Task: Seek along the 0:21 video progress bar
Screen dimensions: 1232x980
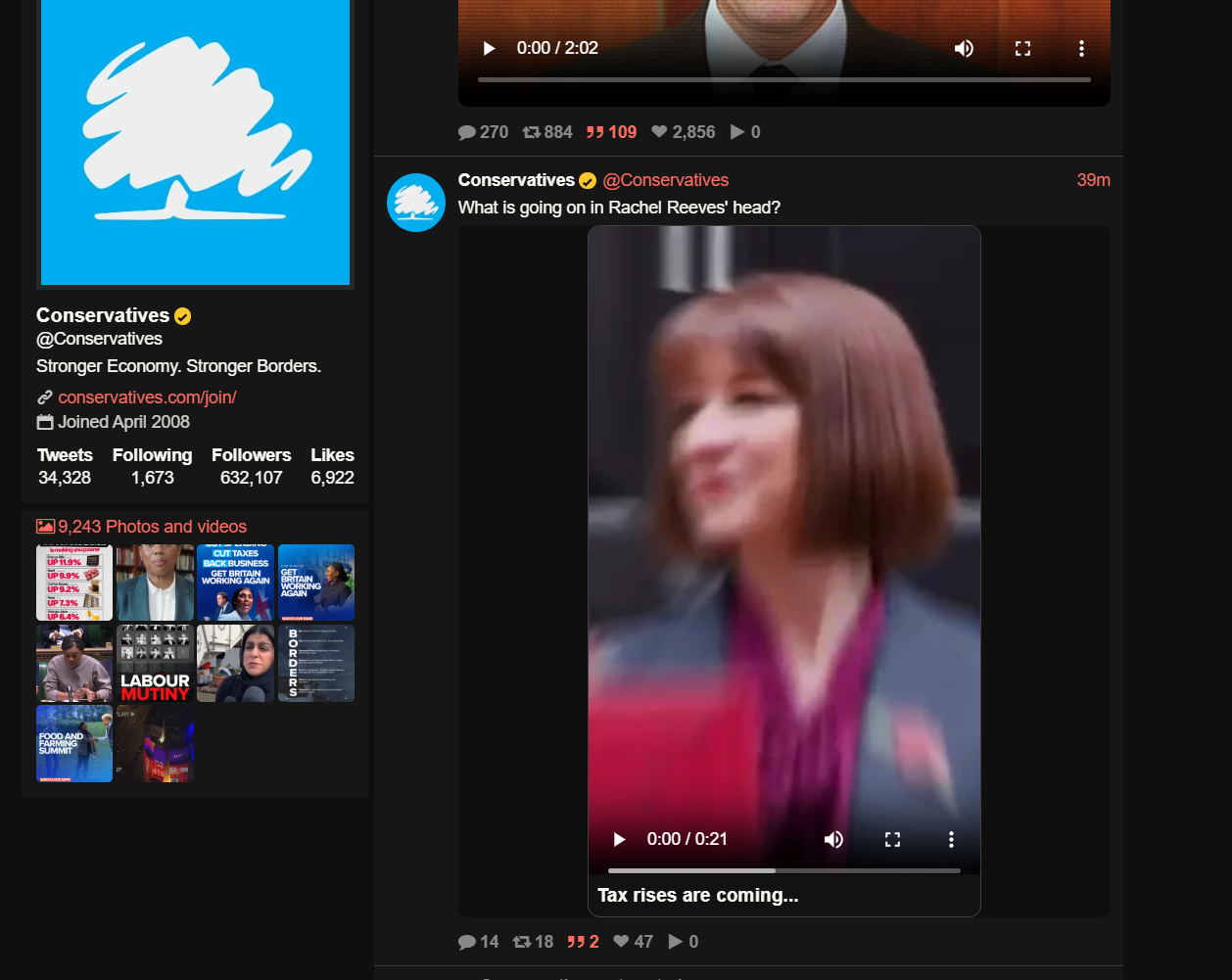Action: coord(783,870)
